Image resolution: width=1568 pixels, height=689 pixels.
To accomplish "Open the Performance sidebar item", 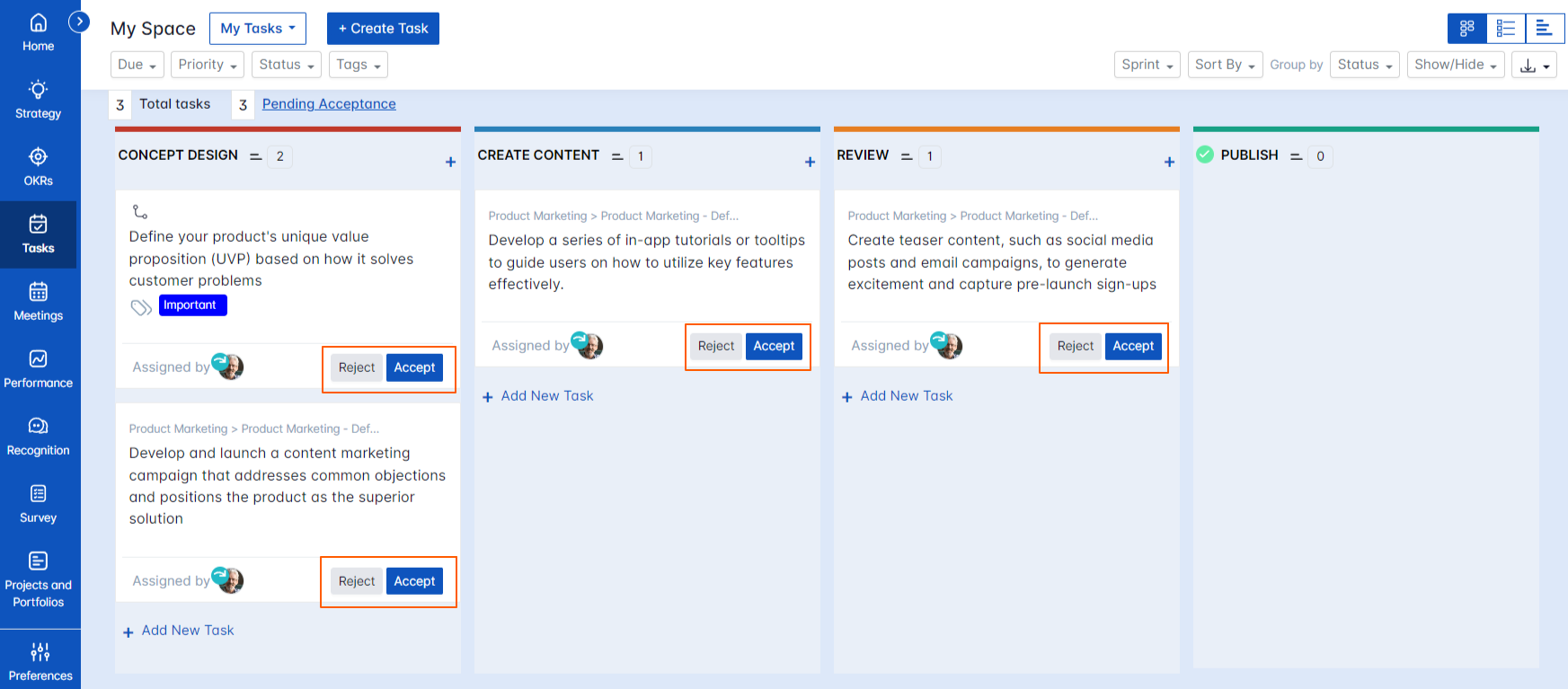I will tap(38, 369).
